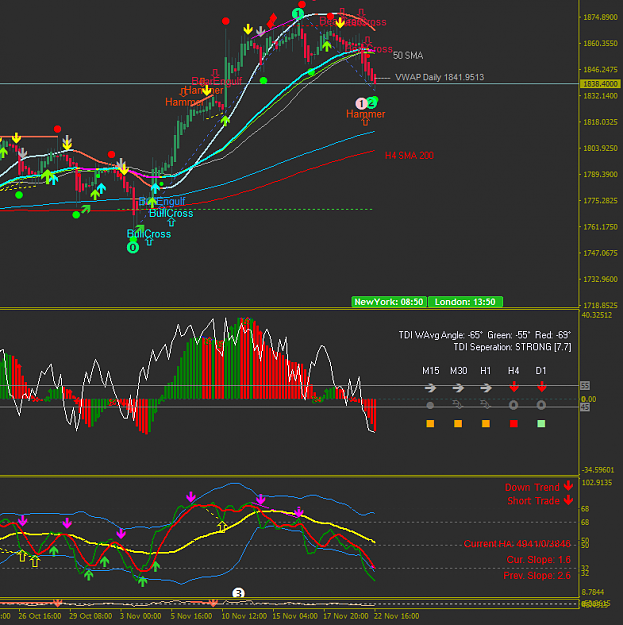Select the small curved arrow in M30 column
Image resolution: width=623 pixels, height=625 pixels.
pos(458,405)
